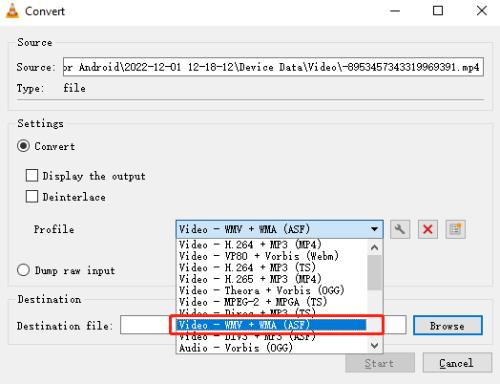500x384 pixels.
Task: Click the VLC cone icon in title bar
Action: tap(12, 11)
